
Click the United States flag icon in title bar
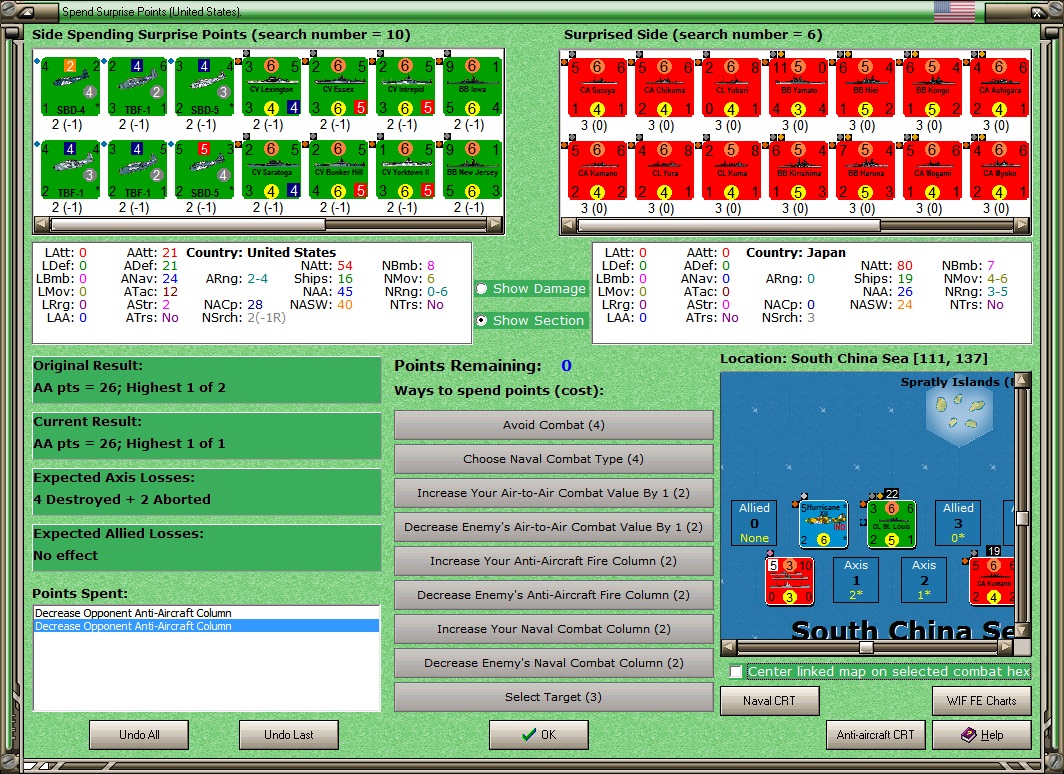pyautogui.click(x=954, y=12)
